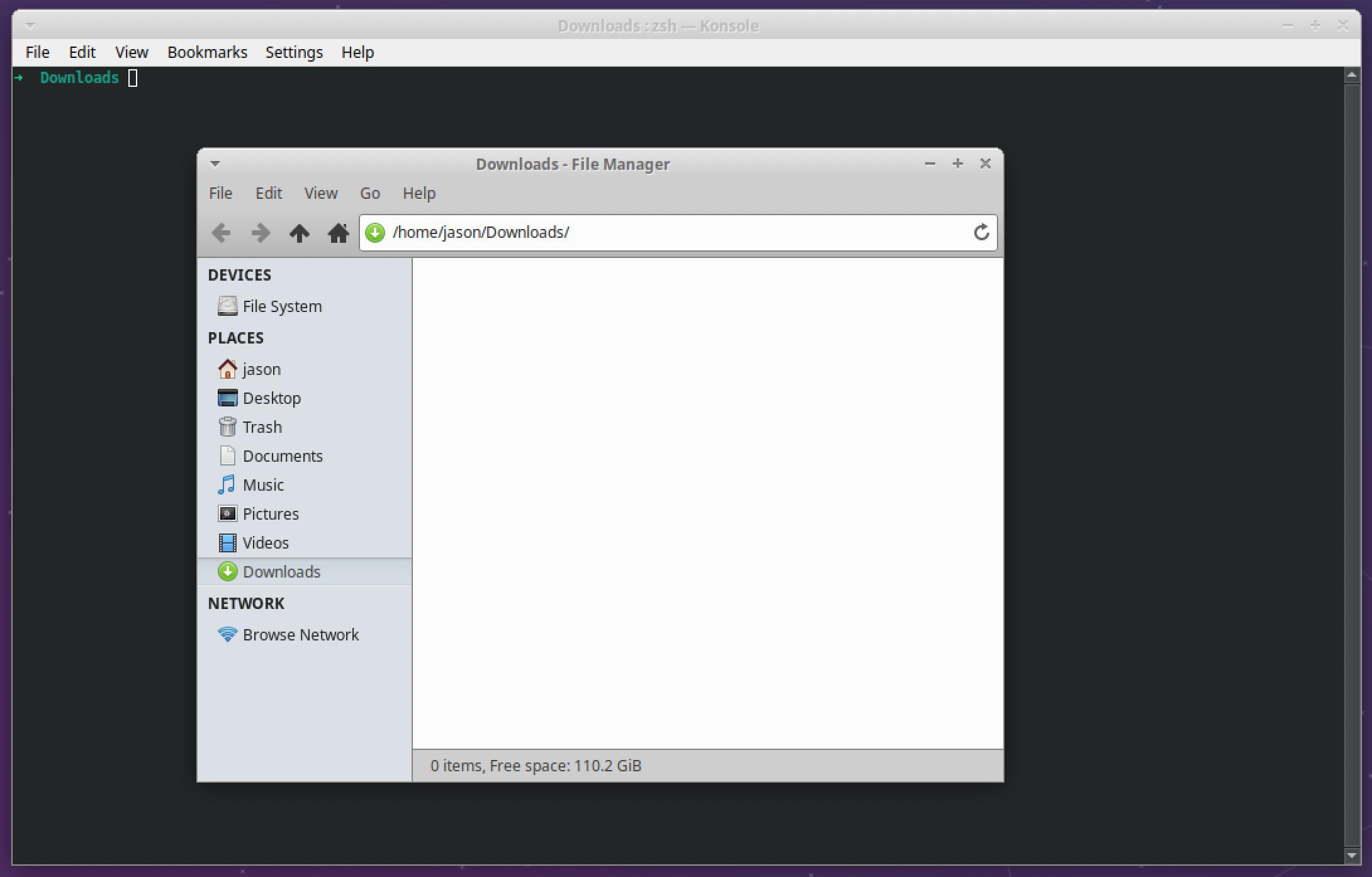1372x877 pixels.
Task: Open the Documents place
Action: 283,455
